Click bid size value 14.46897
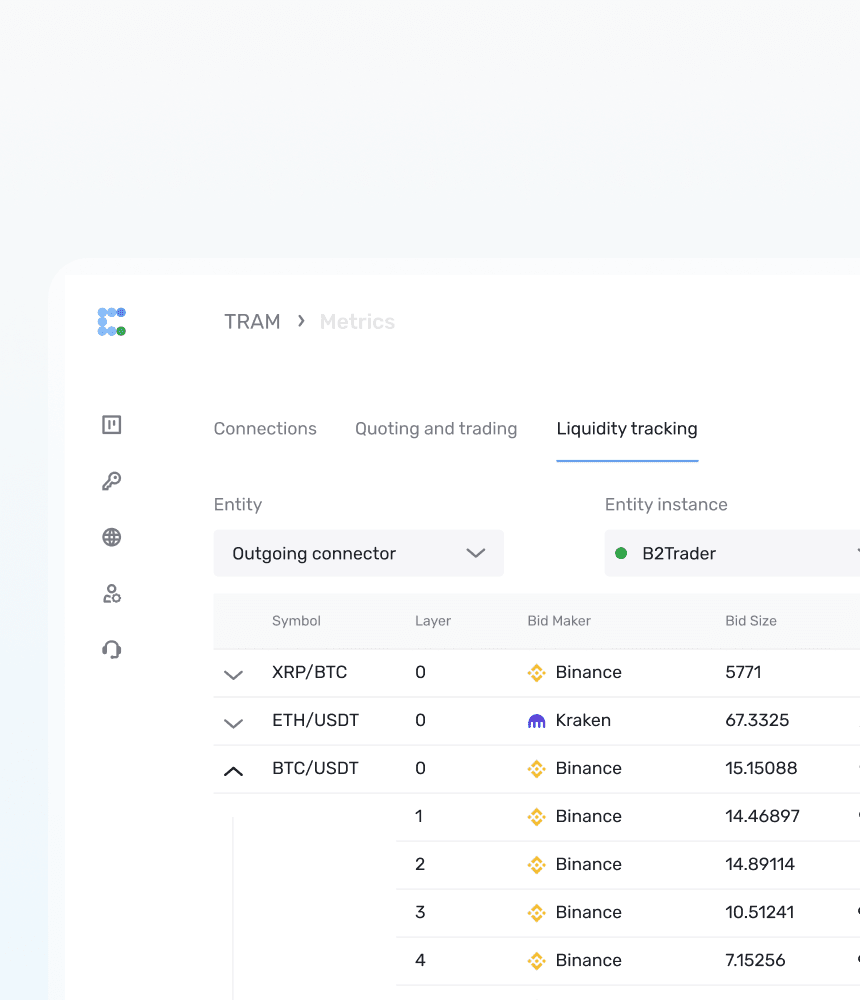This screenshot has height=1000, width=860. (762, 816)
